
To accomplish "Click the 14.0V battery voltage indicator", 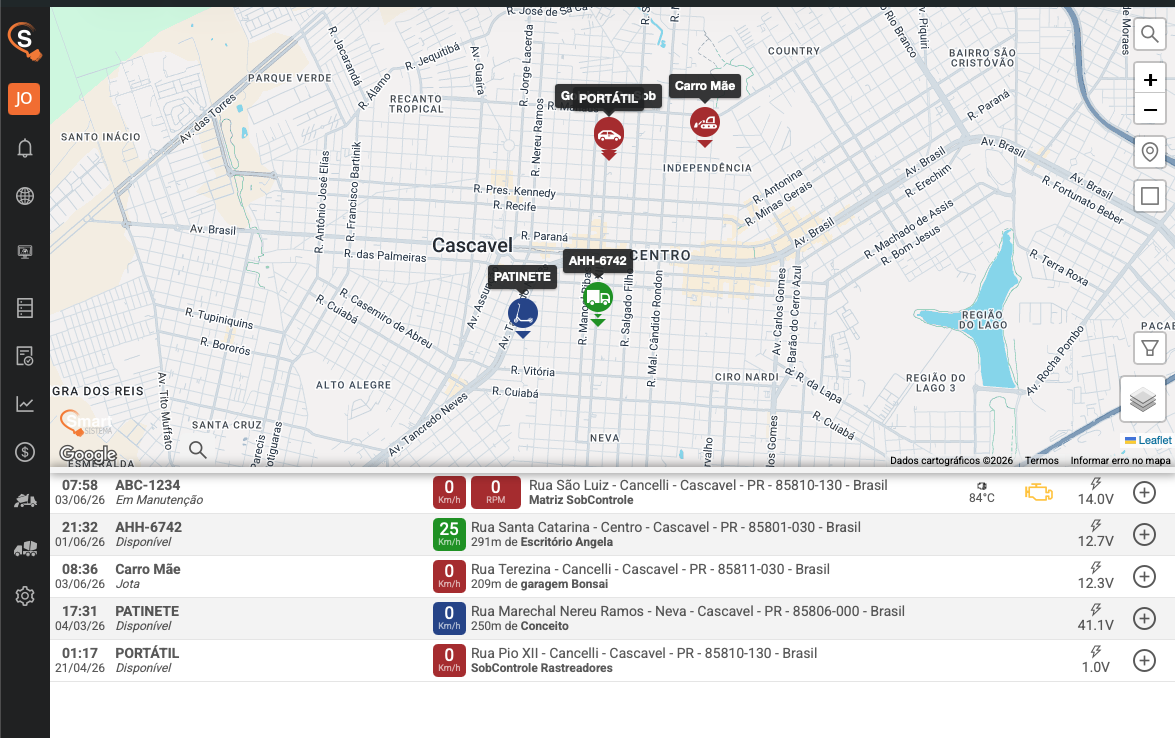I will point(1095,492).
